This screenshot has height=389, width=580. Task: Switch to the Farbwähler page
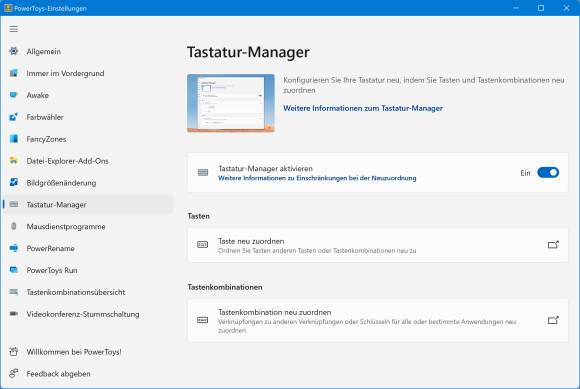[89, 117]
